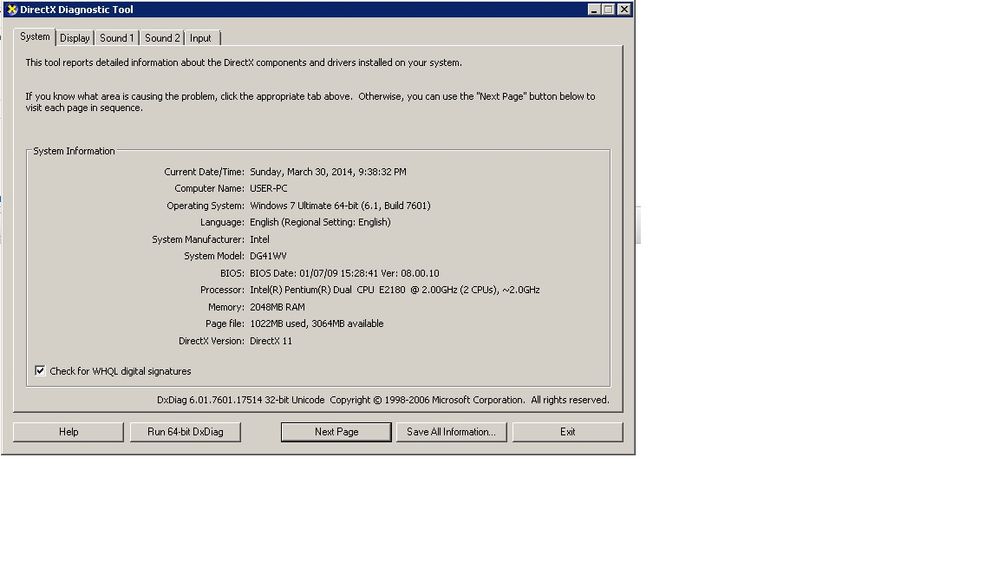The width and height of the screenshot is (999, 562).
Task: Maximize the DirectX Diagnostic Tool window
Action: pyautogui.click(x=608, y=10)
